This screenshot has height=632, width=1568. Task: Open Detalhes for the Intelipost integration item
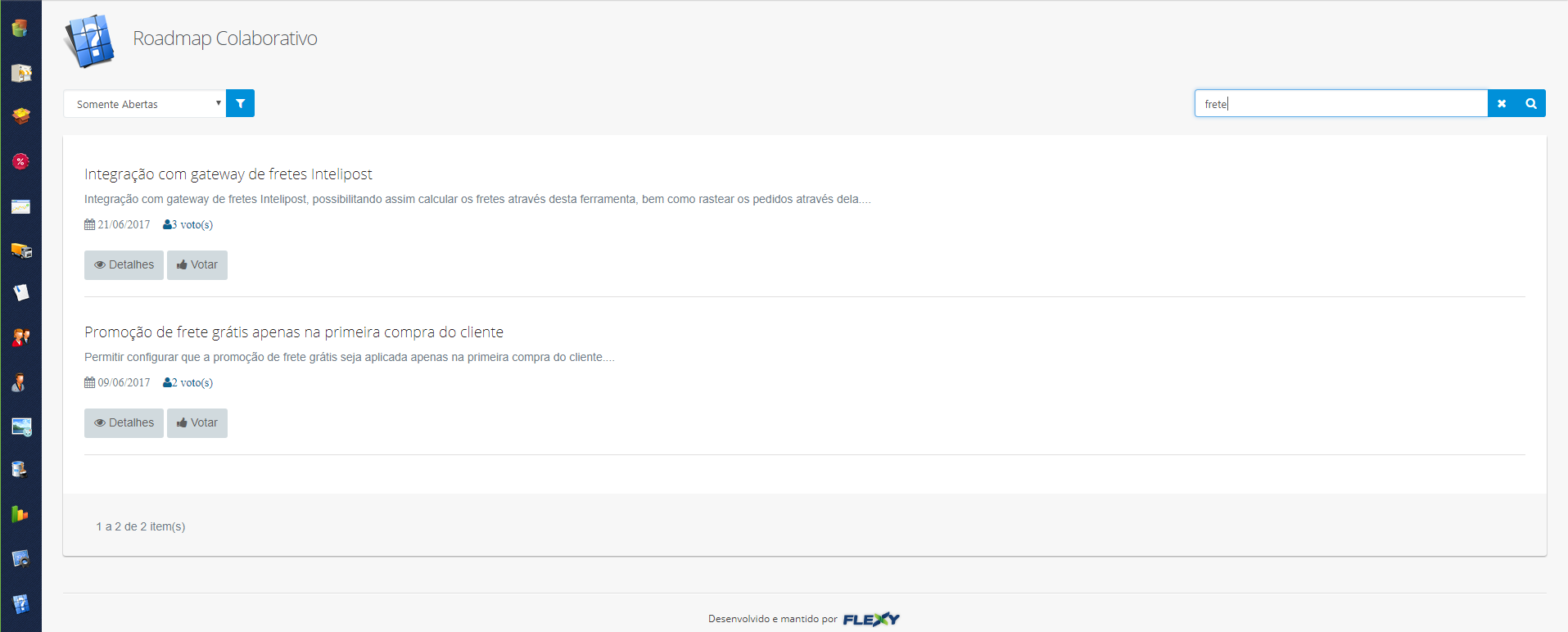(124, 265)
